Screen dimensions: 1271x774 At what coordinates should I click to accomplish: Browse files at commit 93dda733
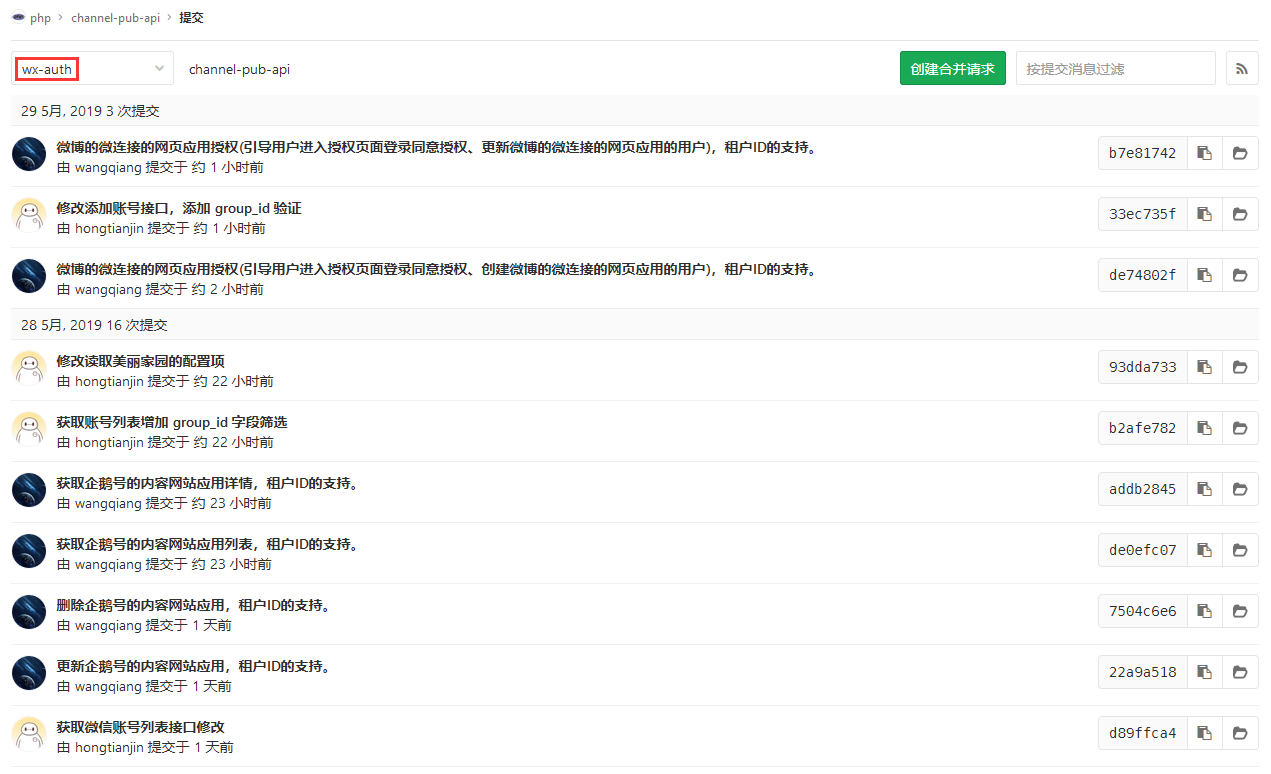pyautogui.click(x=1240, y=367)
